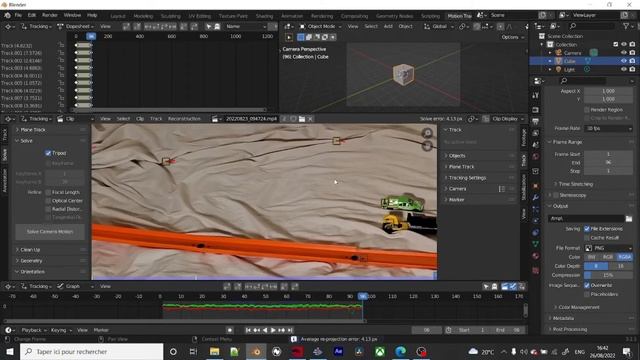Open Track menu in clip editor header
This screenshot has height=360, width=640.
pyautogui.click(x=156, y=119)
